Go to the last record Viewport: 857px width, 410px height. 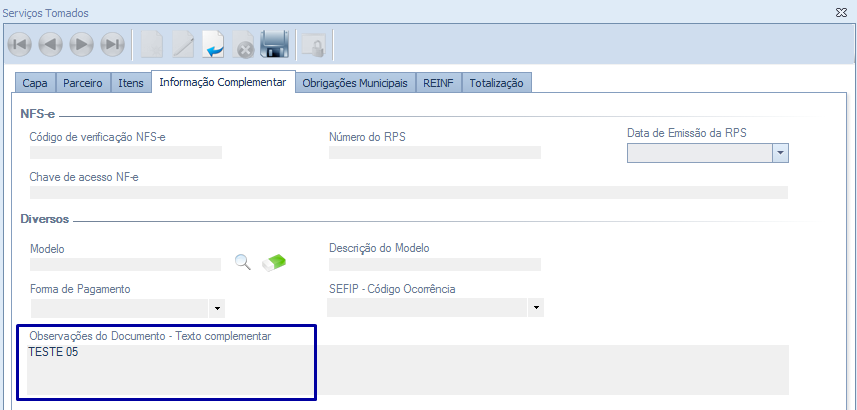113,45
